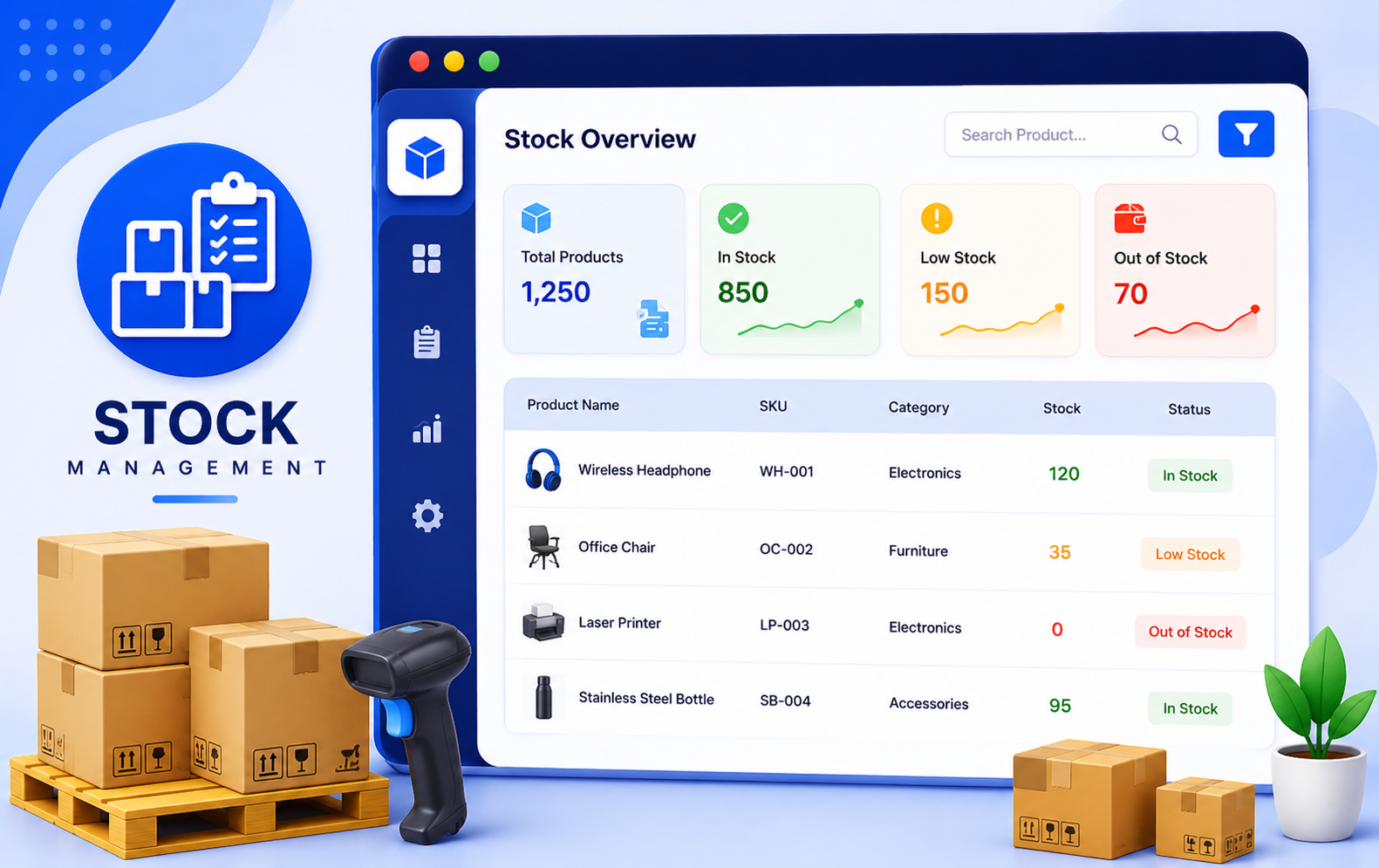Click SKU OC-002
This screenshot has width=1379, height=868.
tap(786, 550)
